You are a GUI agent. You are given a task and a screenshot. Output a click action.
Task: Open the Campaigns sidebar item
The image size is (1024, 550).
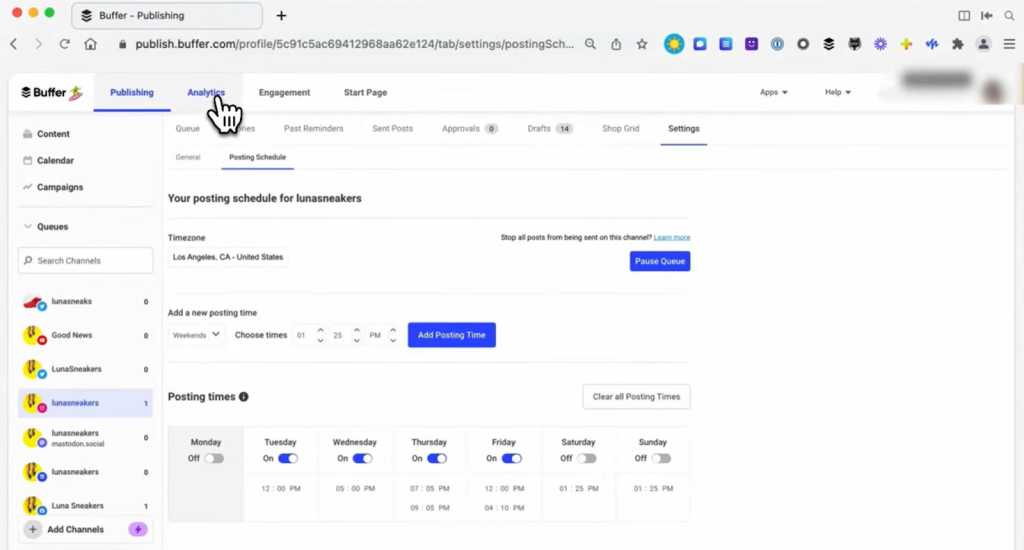click(x=59, y=187)
